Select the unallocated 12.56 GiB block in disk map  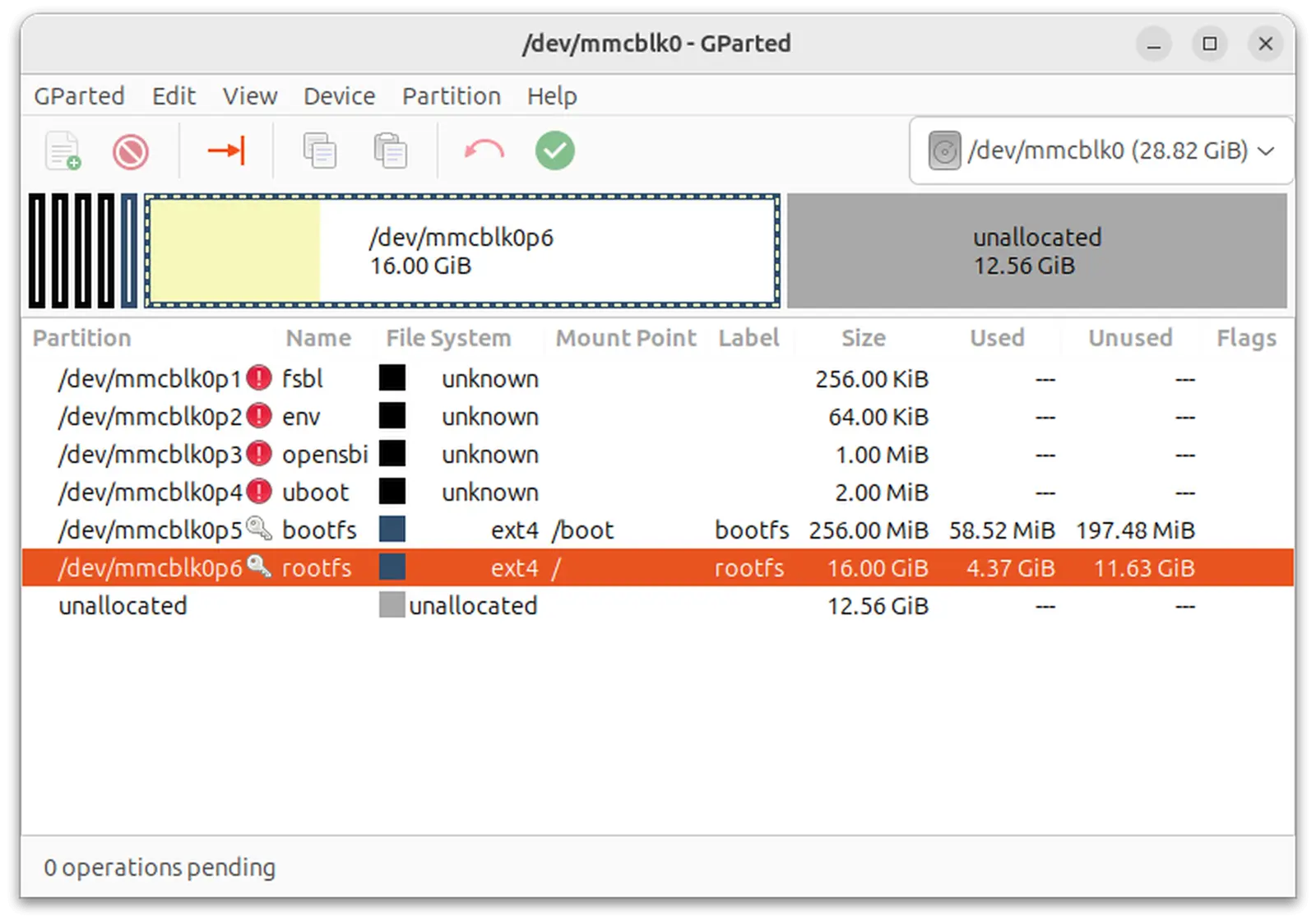[x=1037, y=251]
